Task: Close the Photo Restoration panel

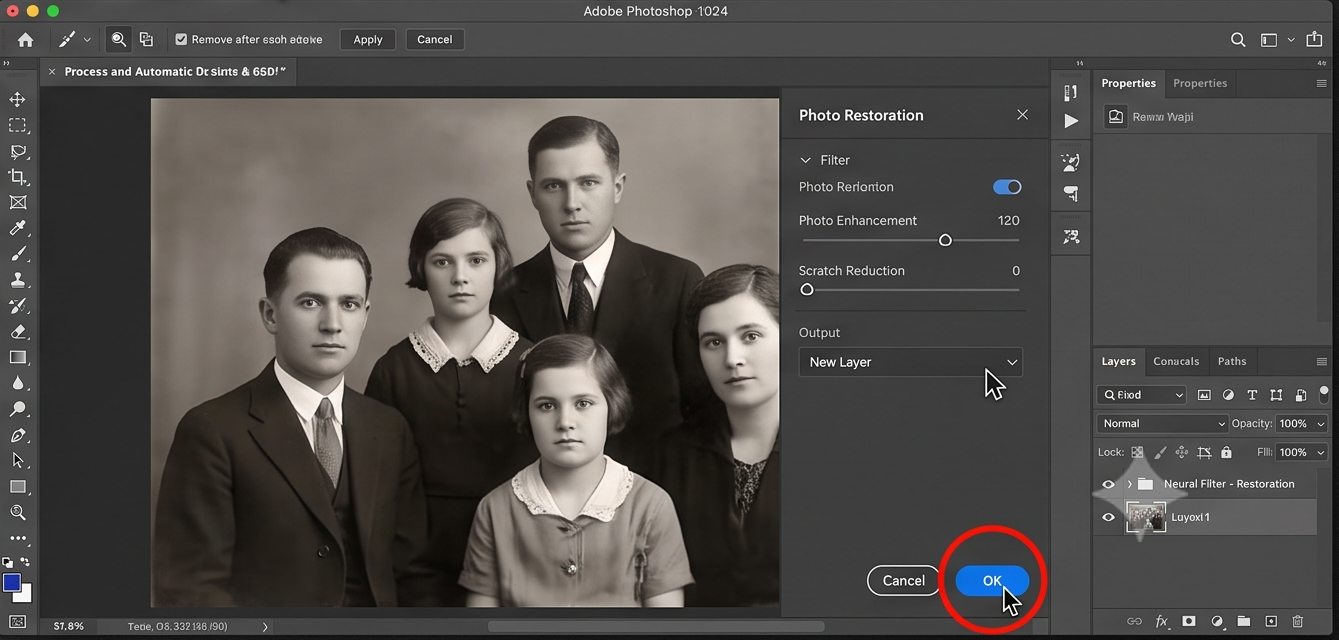Action: pyautogui.click(x=1022, y=115)
